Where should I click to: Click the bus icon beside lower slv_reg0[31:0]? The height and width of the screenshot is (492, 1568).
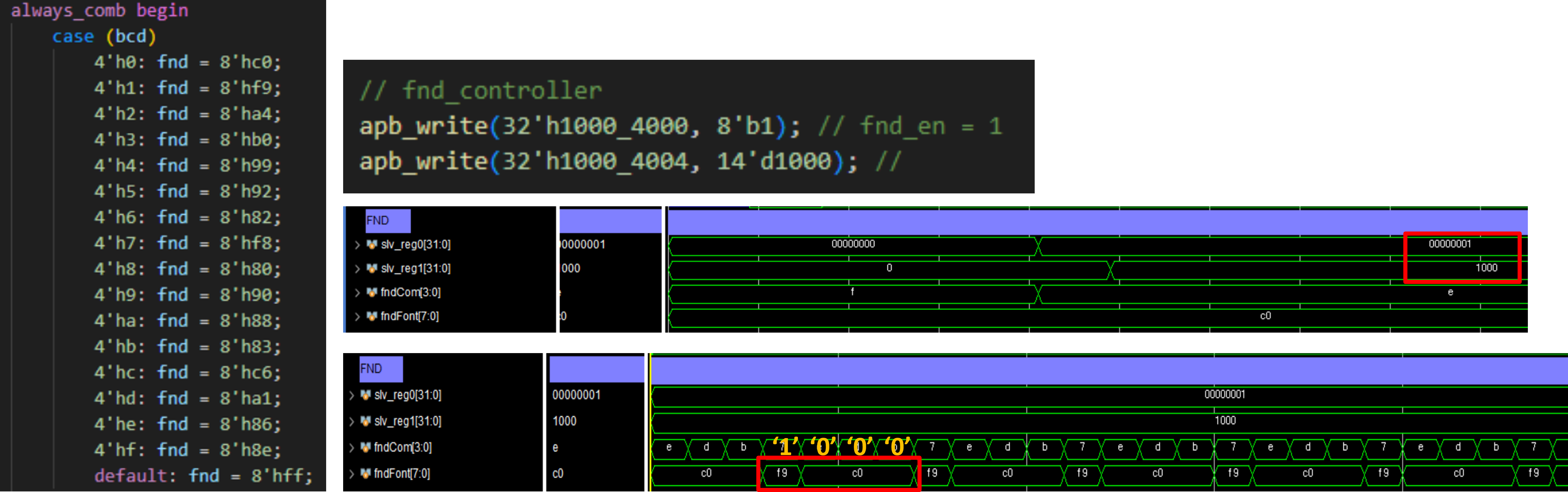coord(365,395)
